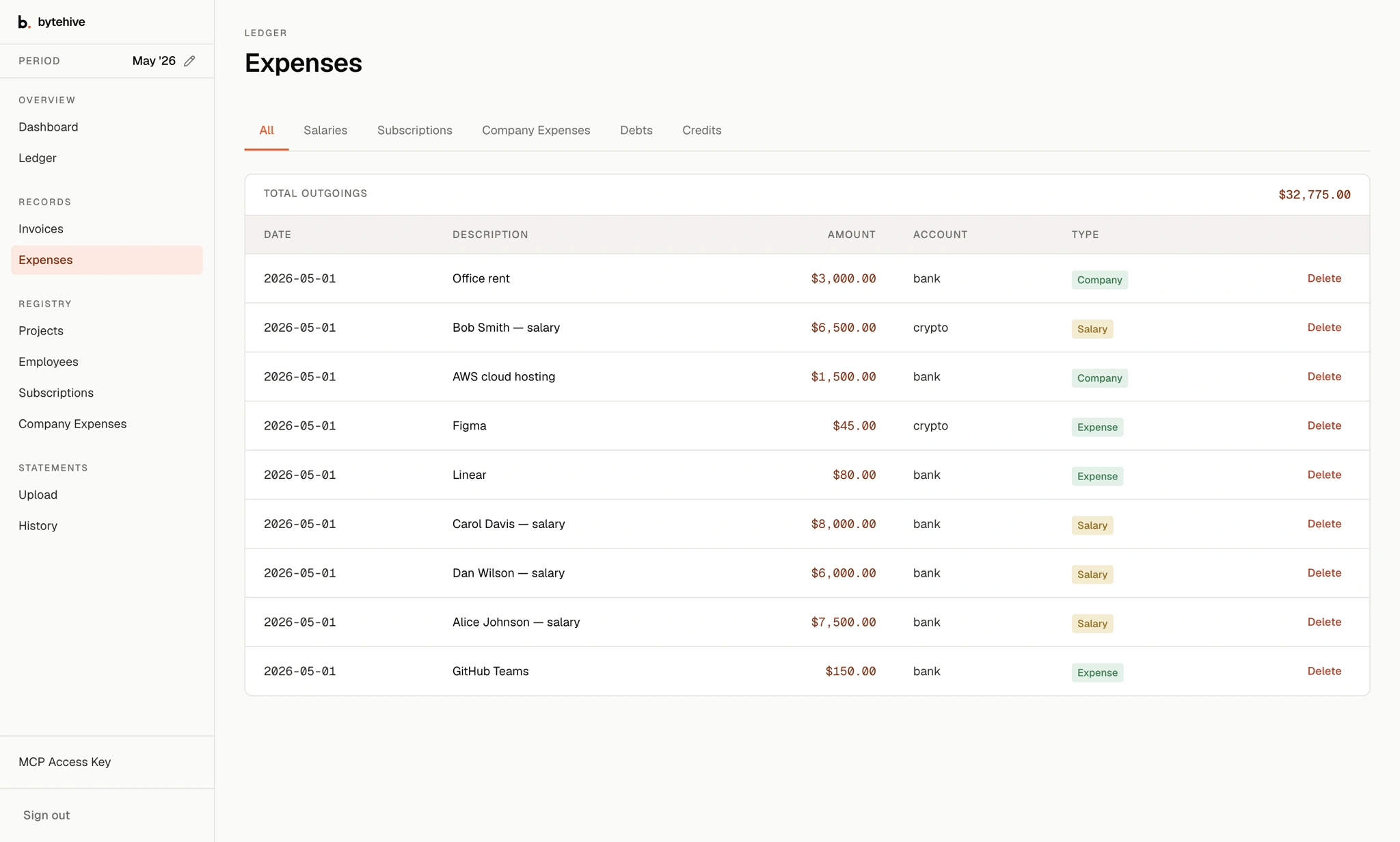Edit the period with the pencil icon

click(189, 61)
